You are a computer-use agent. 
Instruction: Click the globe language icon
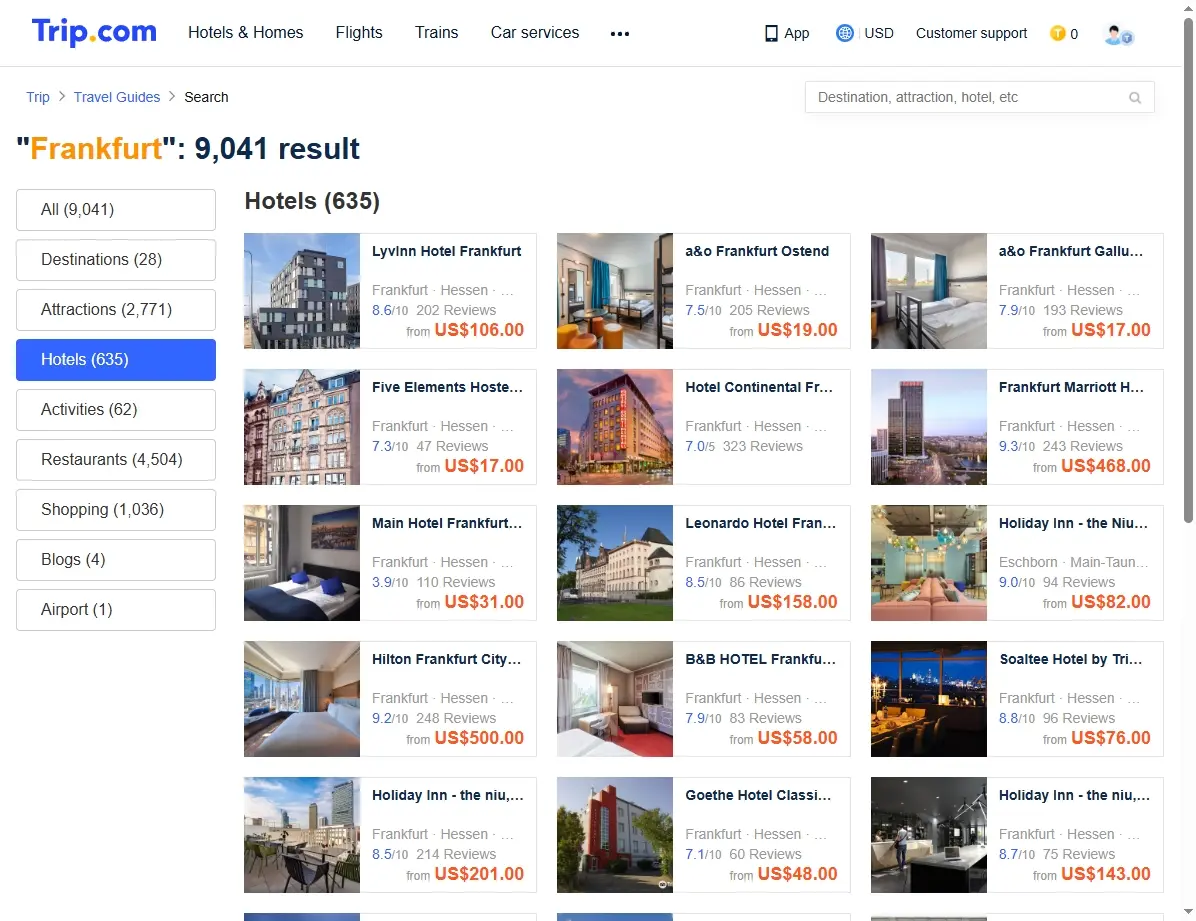pos(844,33)
